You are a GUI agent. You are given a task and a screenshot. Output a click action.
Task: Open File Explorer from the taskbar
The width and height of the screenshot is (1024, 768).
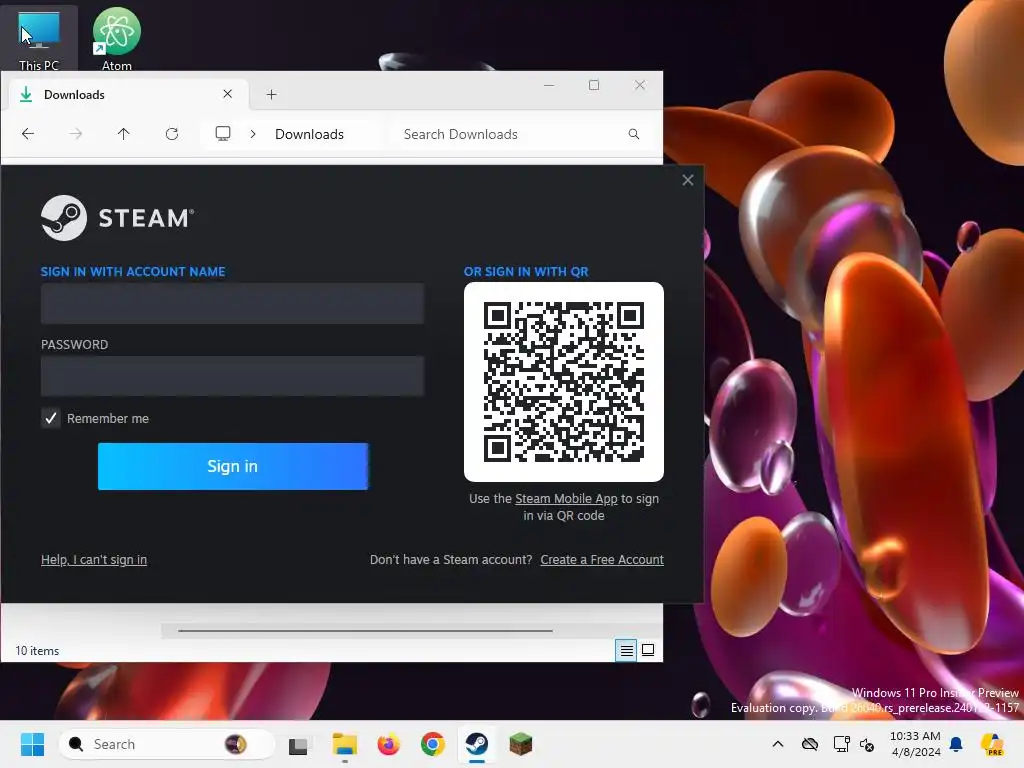344,744
